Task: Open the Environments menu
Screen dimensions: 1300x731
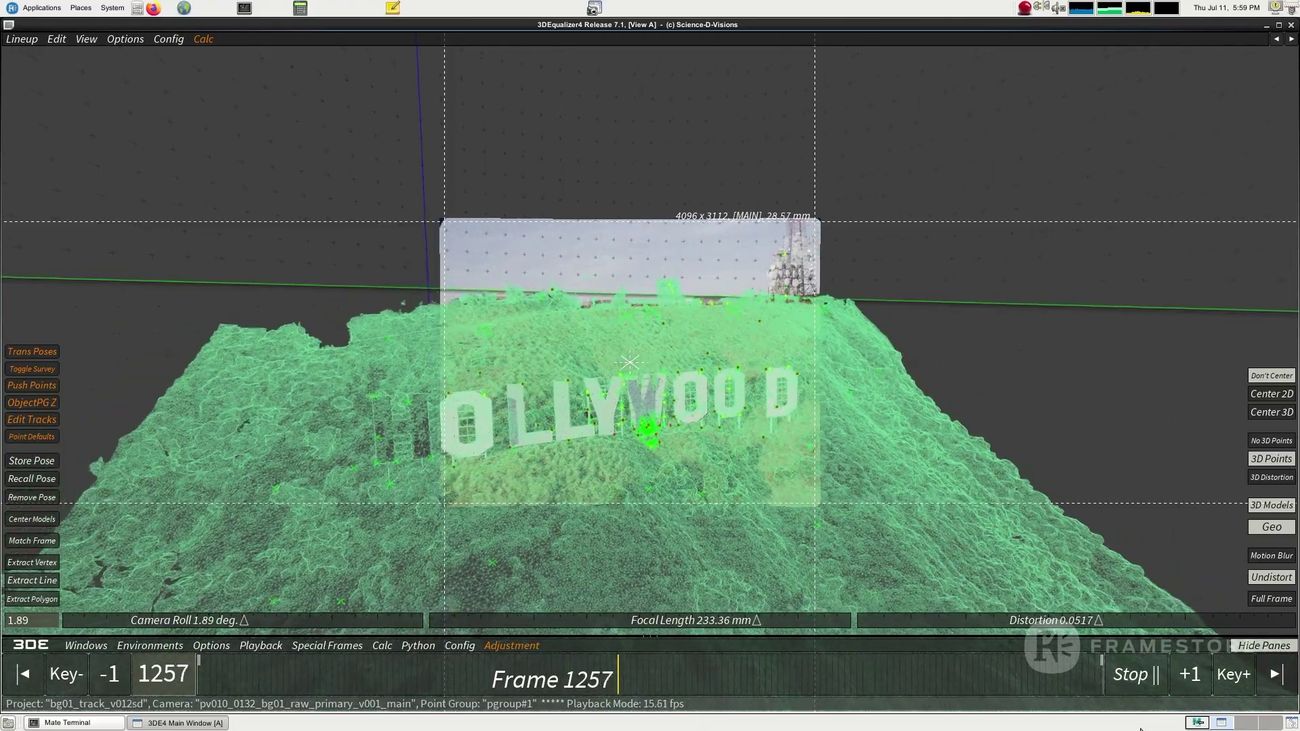Action: (x=150, y=646)
